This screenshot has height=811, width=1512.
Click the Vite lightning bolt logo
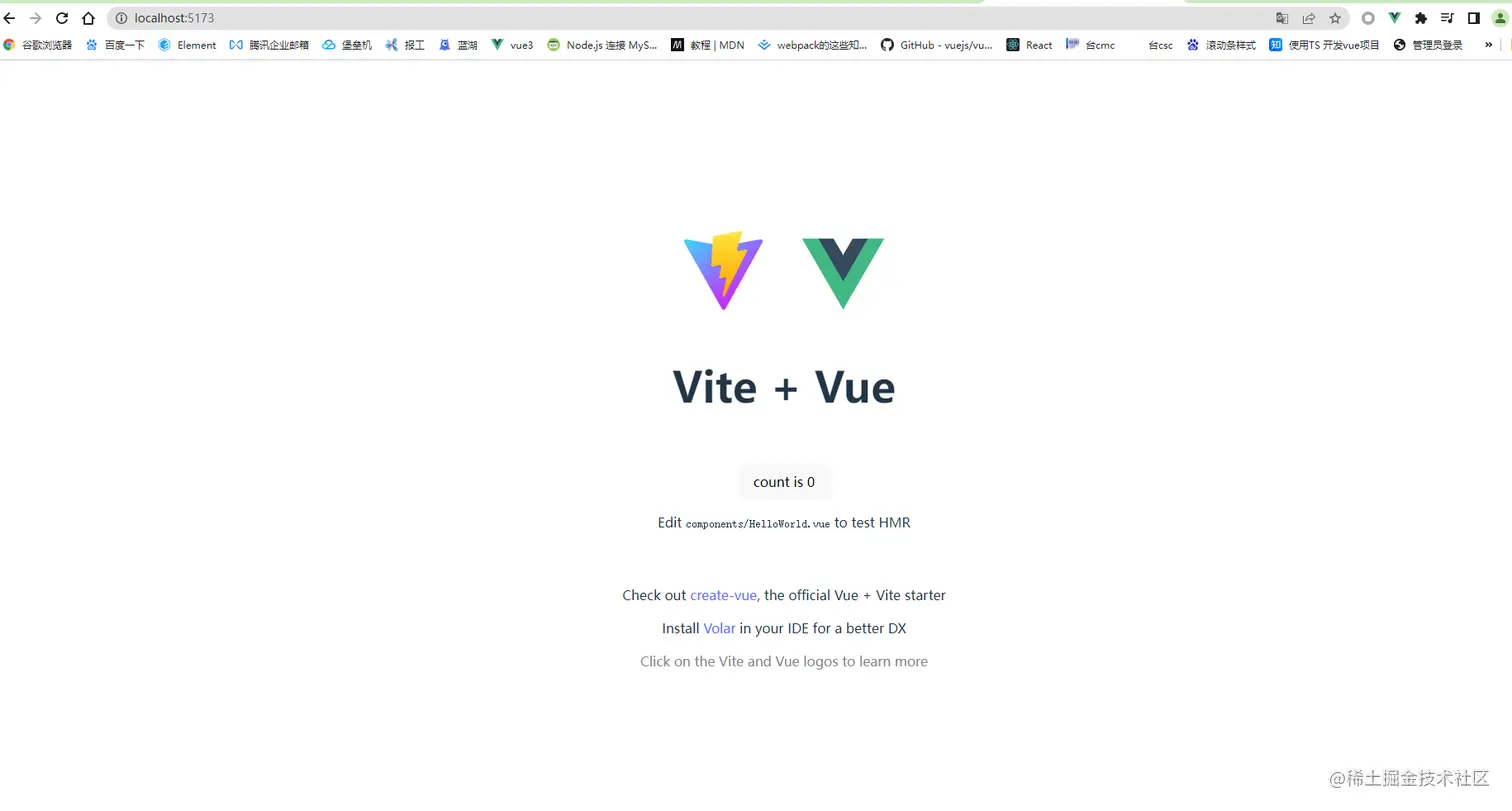[723, 270]
